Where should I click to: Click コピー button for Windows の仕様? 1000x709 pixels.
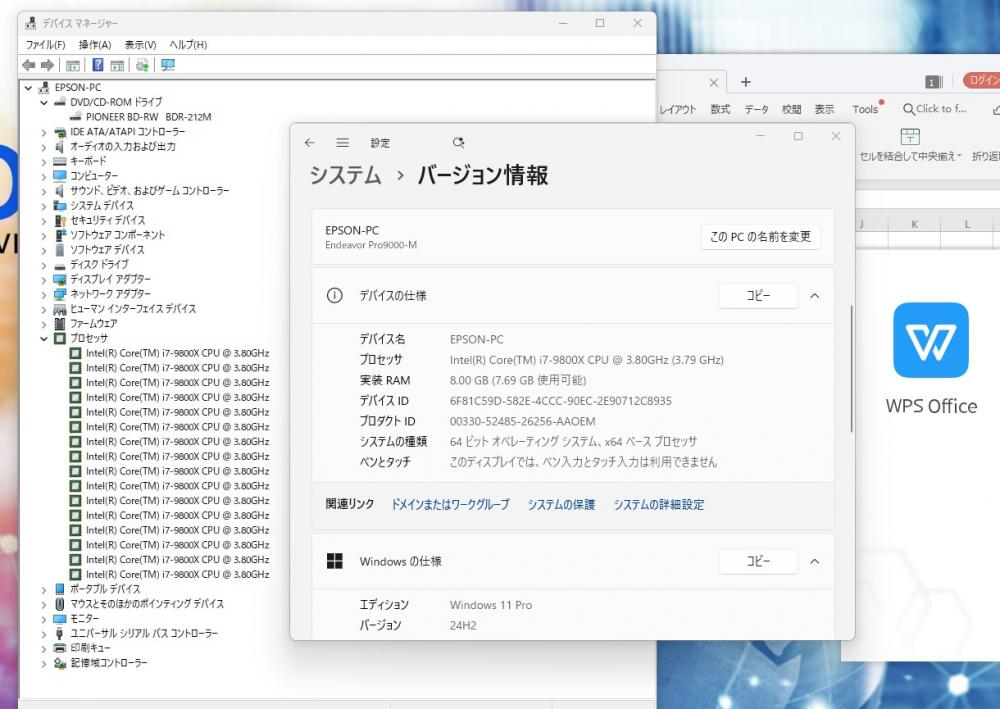[x=758, y=561]
